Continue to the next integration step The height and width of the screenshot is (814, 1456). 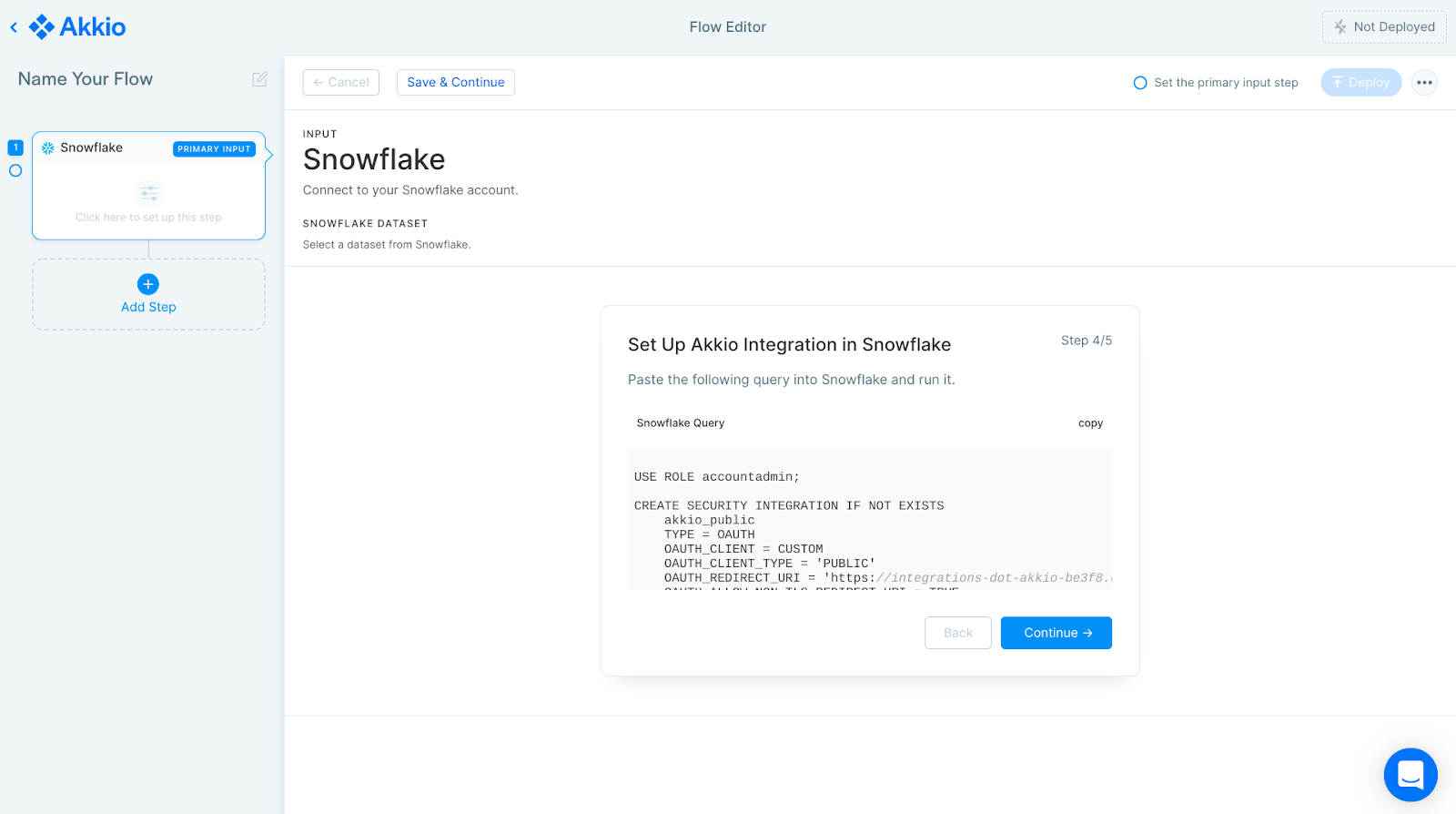click(x=1057, y=633)
